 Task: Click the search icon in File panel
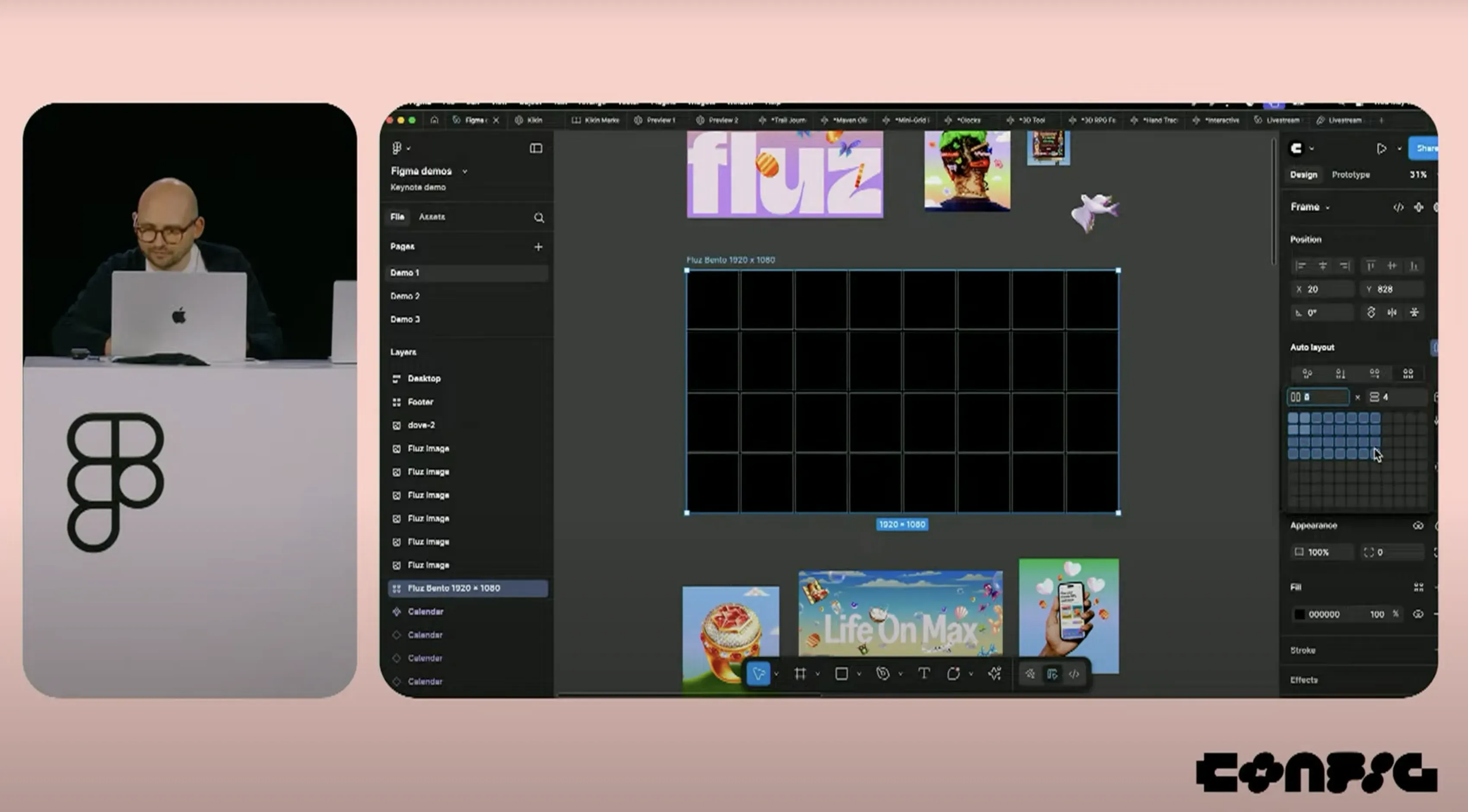539,218
